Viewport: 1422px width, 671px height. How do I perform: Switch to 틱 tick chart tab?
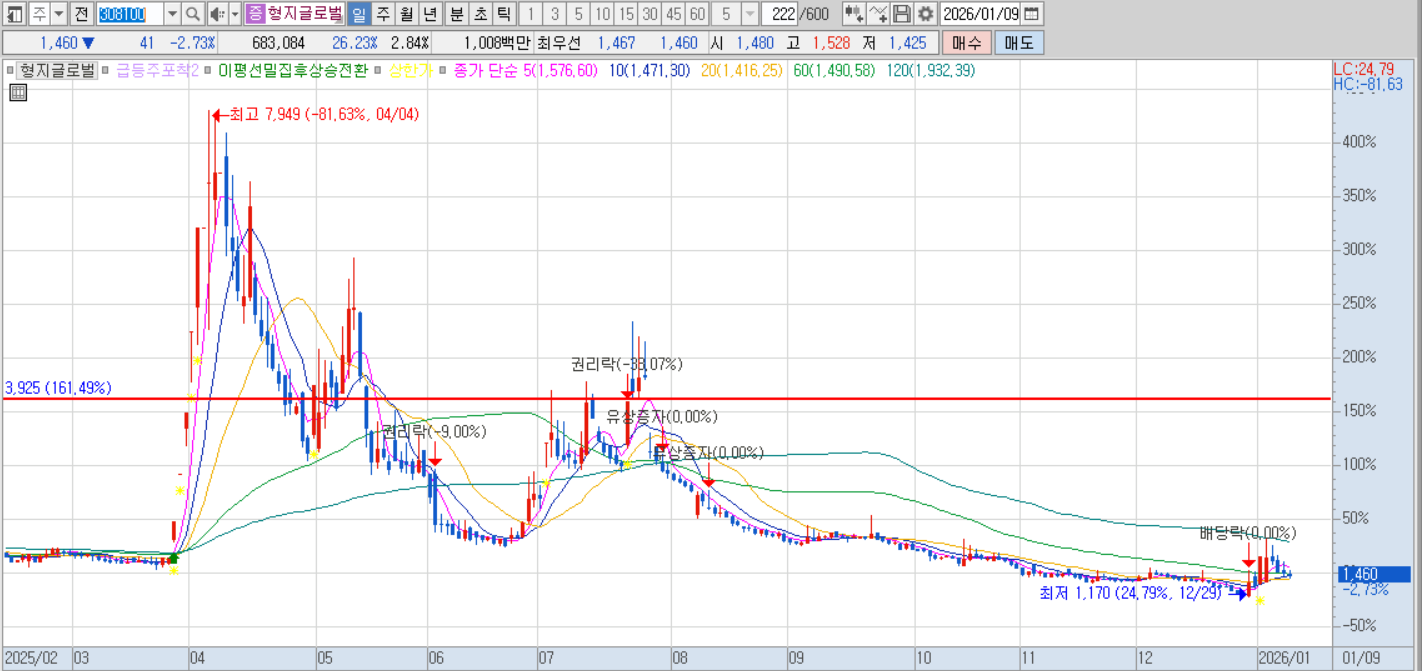504,14
